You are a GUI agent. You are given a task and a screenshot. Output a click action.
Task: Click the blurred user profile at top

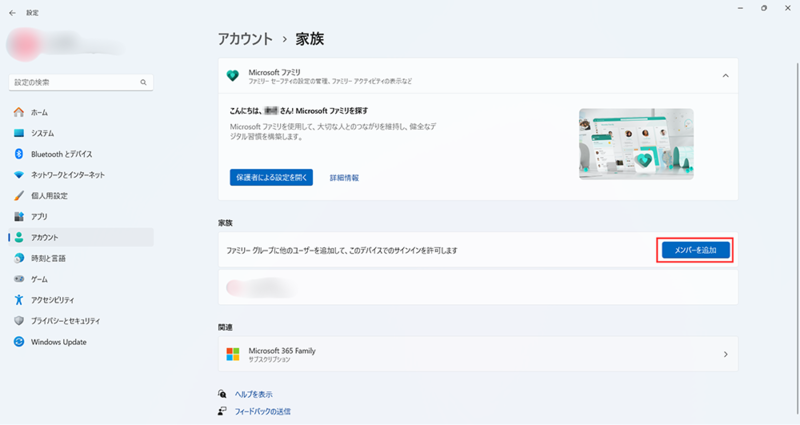64,44
